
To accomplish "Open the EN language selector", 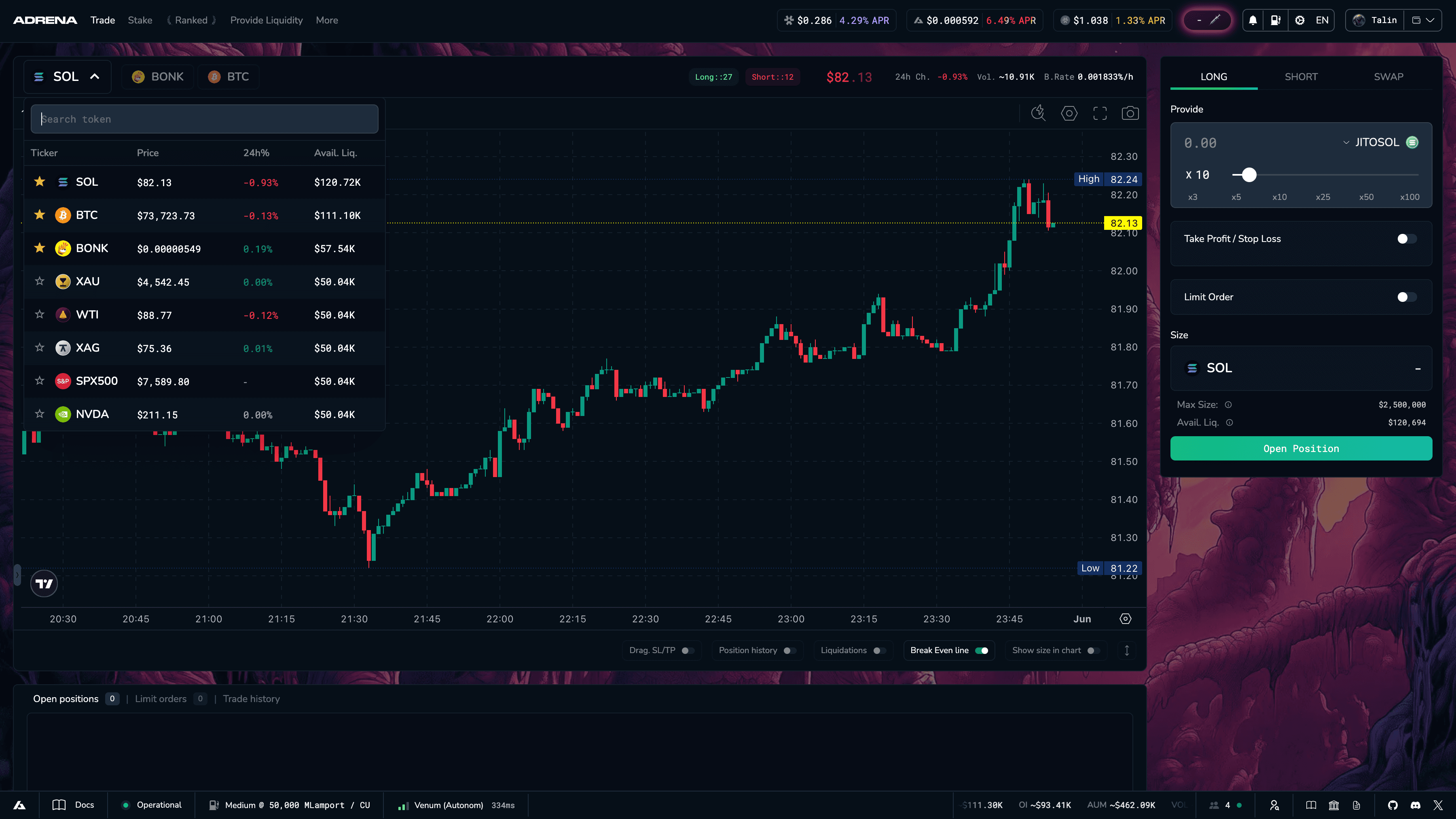I will tap(1322, 20).
